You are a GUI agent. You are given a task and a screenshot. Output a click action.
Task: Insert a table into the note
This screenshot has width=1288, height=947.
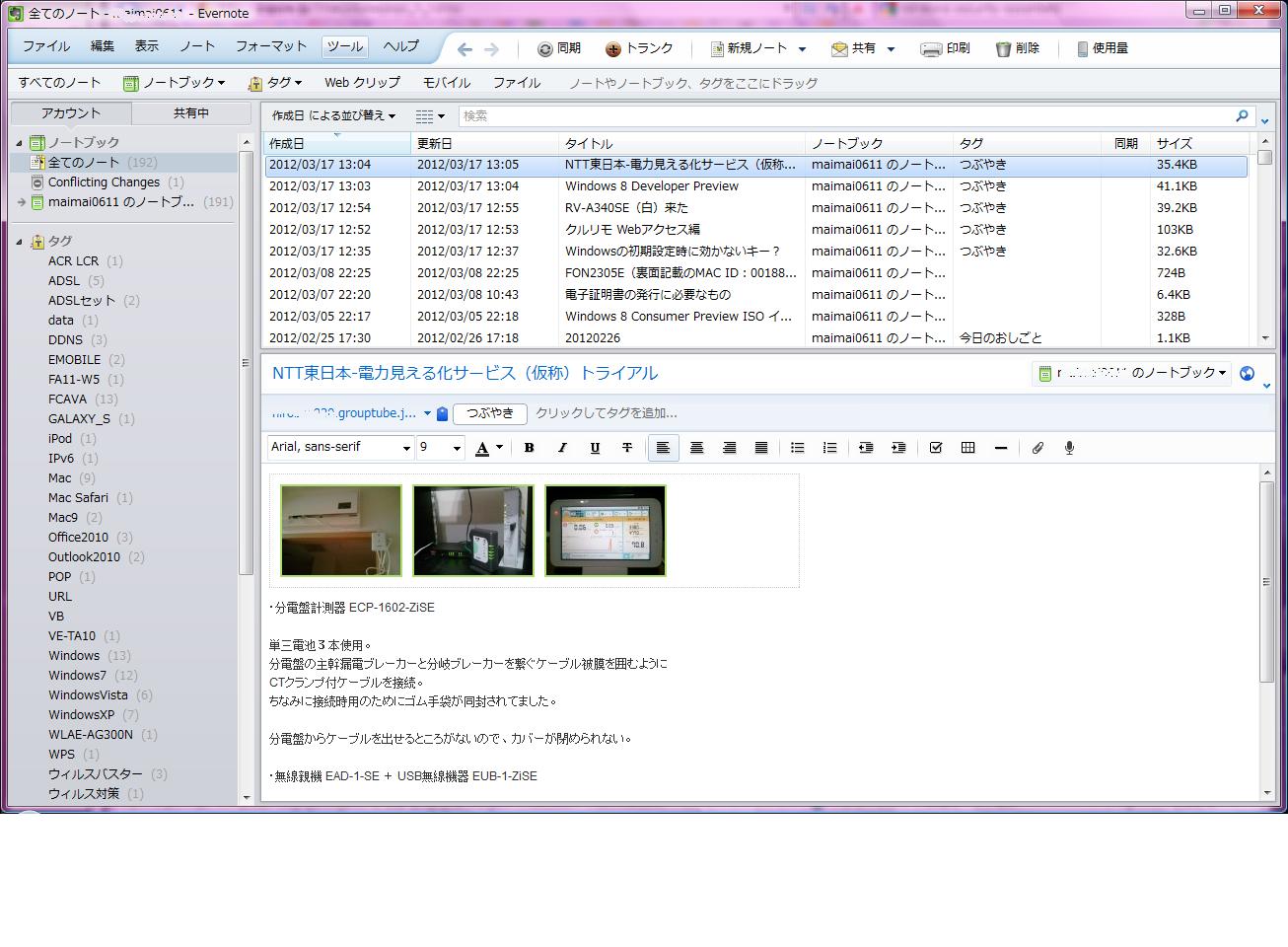pyautogui.click(x=967, y=448)
